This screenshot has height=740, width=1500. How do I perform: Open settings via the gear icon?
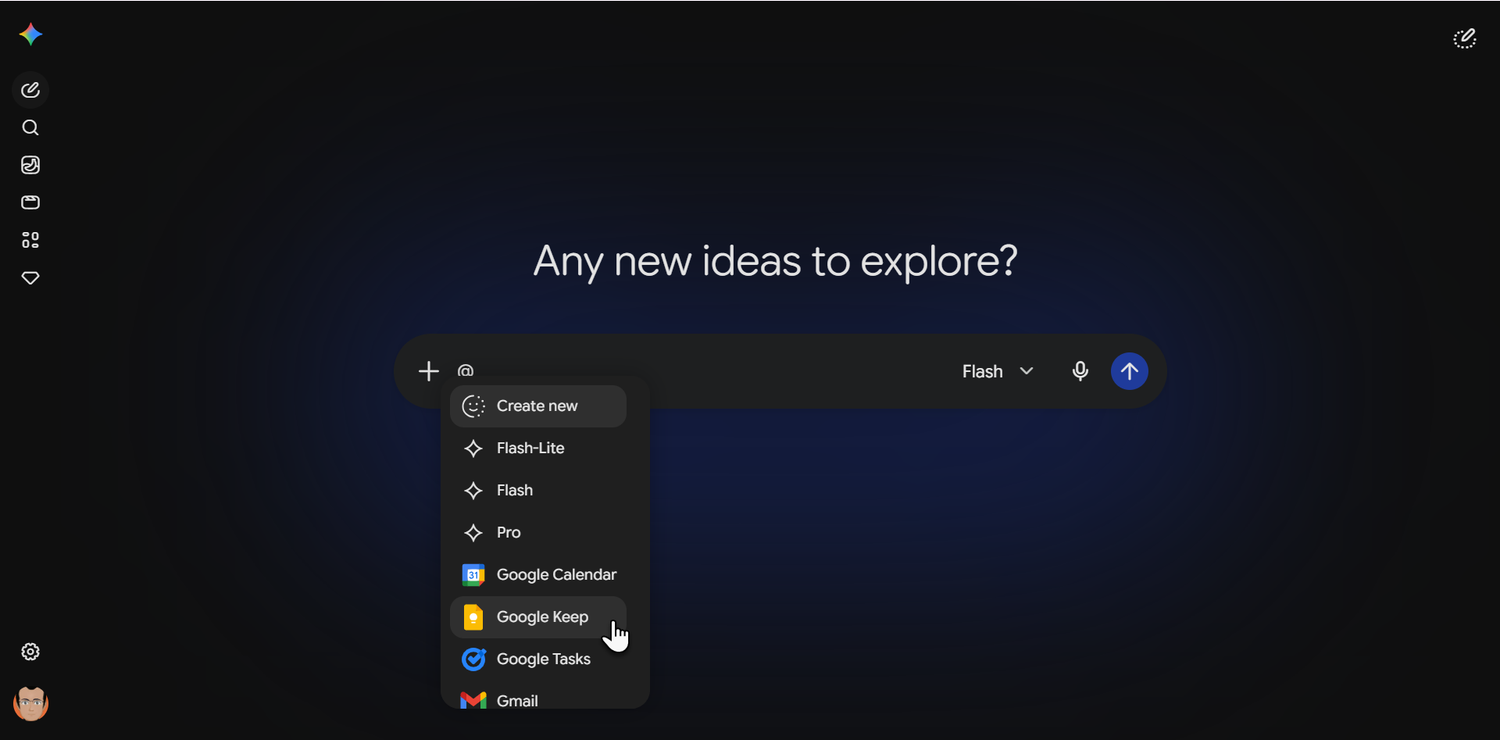pyautogui.click(x=31, y=652)
